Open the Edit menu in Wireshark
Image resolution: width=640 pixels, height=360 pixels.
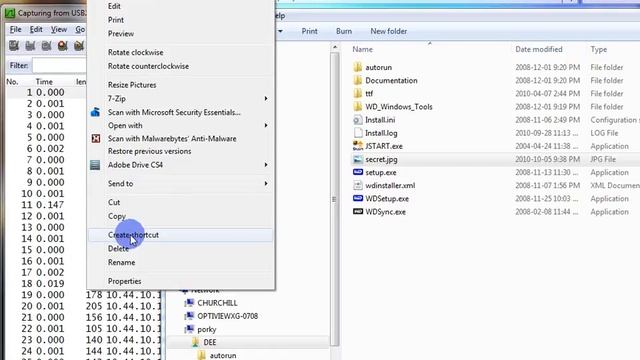click(36, 29)
